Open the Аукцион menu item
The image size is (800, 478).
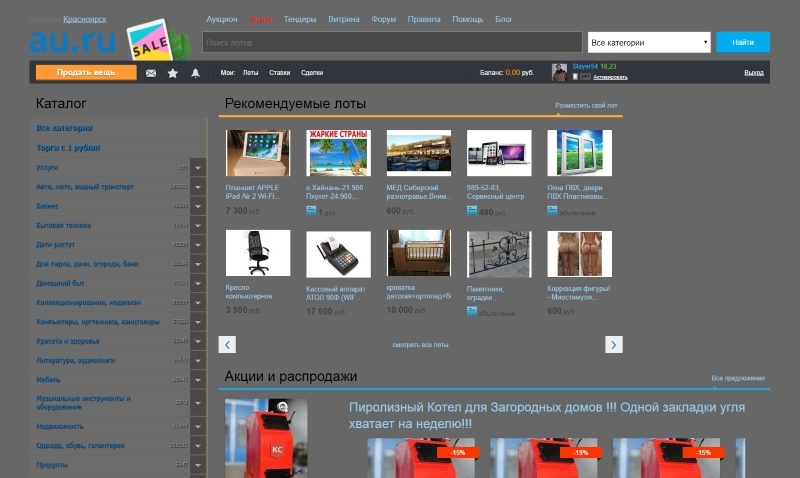click(221, 19)
